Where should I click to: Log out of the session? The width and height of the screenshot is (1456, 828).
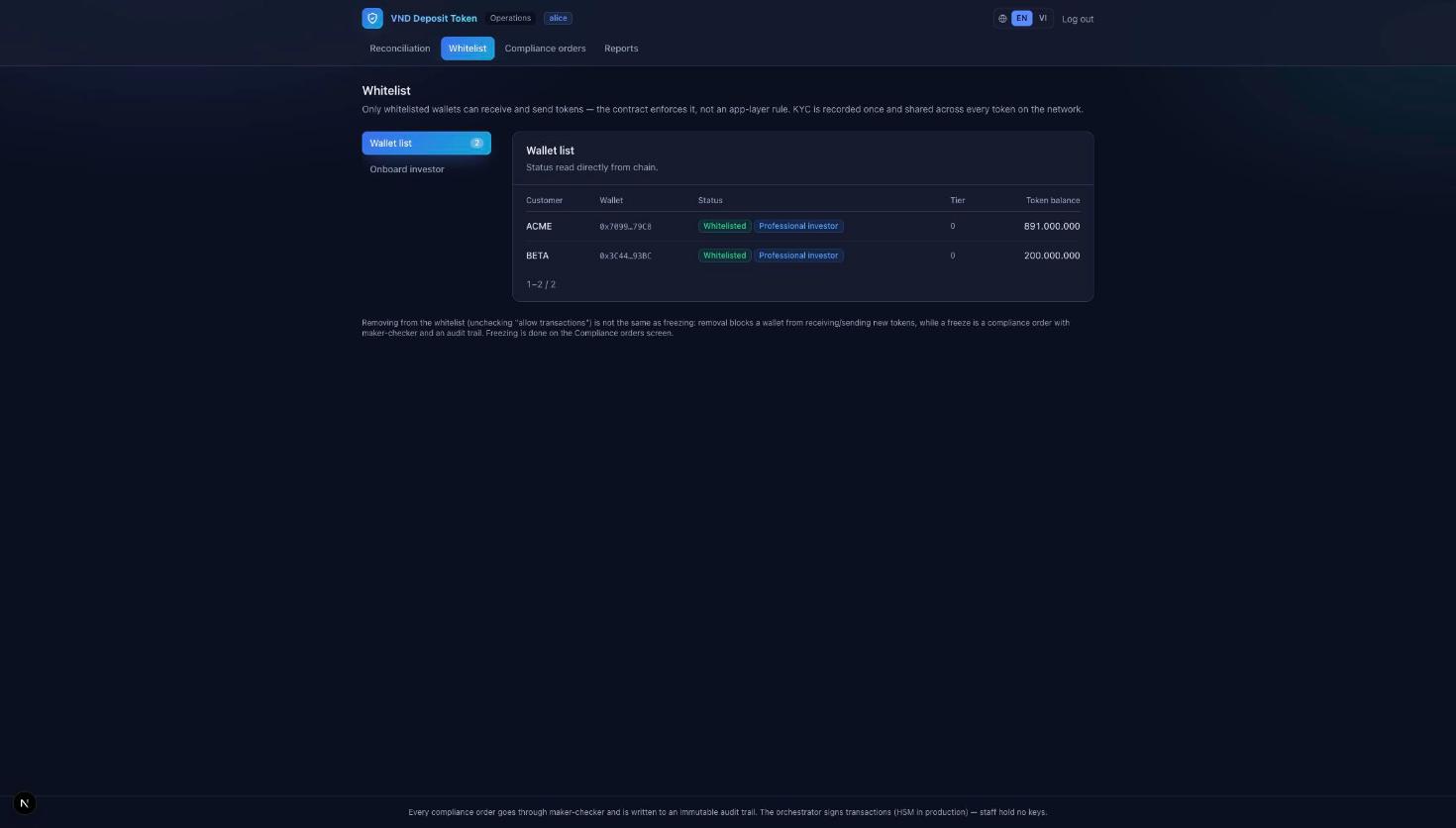(x=1078, y=19)
